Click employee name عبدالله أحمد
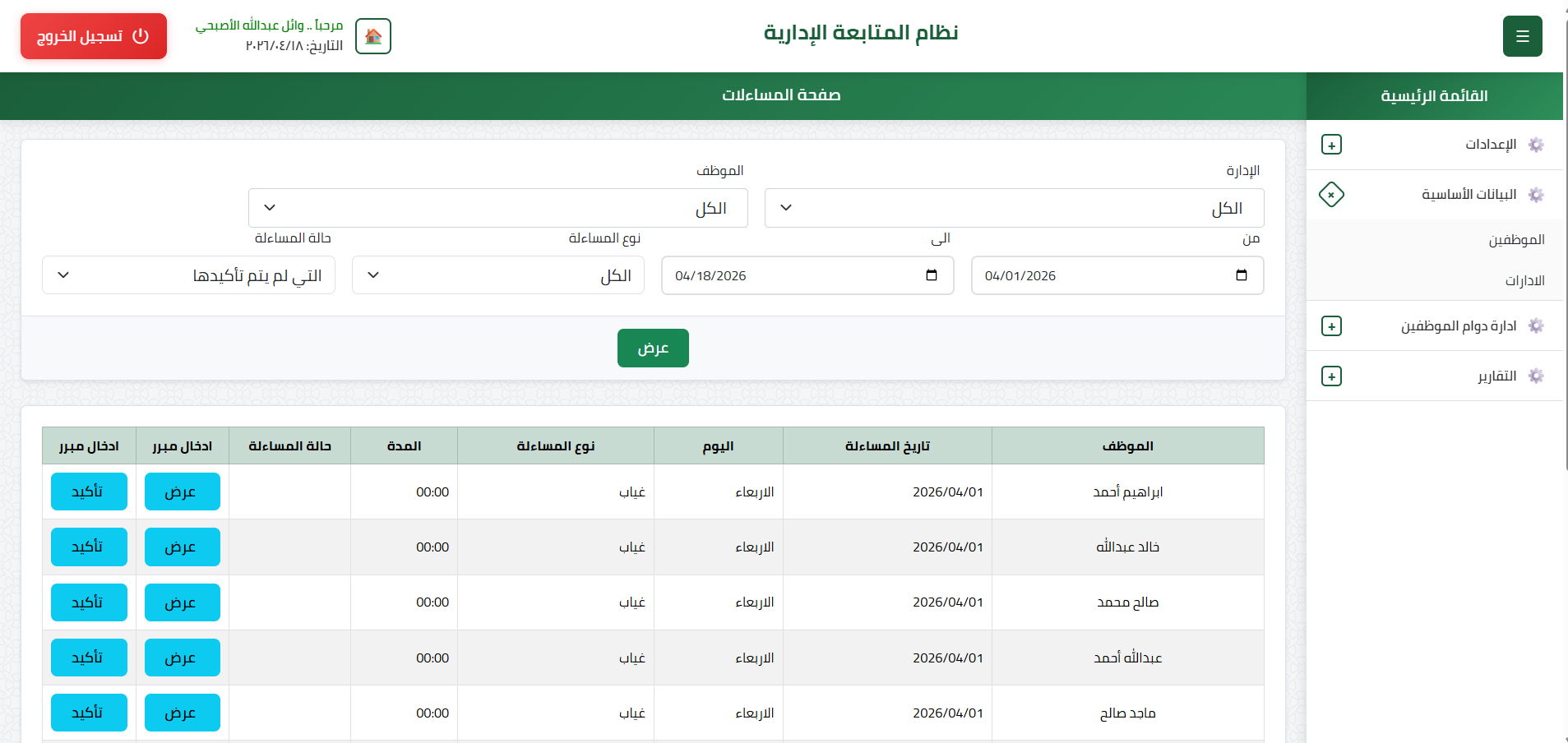The image size is (1568, 743). [x=1127, y=658]
